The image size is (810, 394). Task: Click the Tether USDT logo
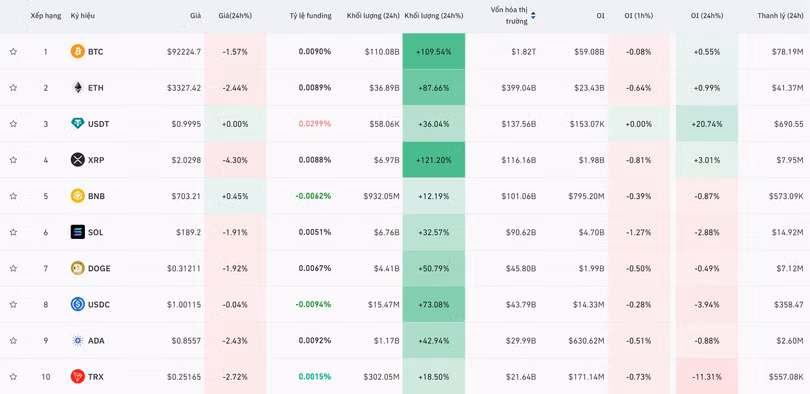77,124
